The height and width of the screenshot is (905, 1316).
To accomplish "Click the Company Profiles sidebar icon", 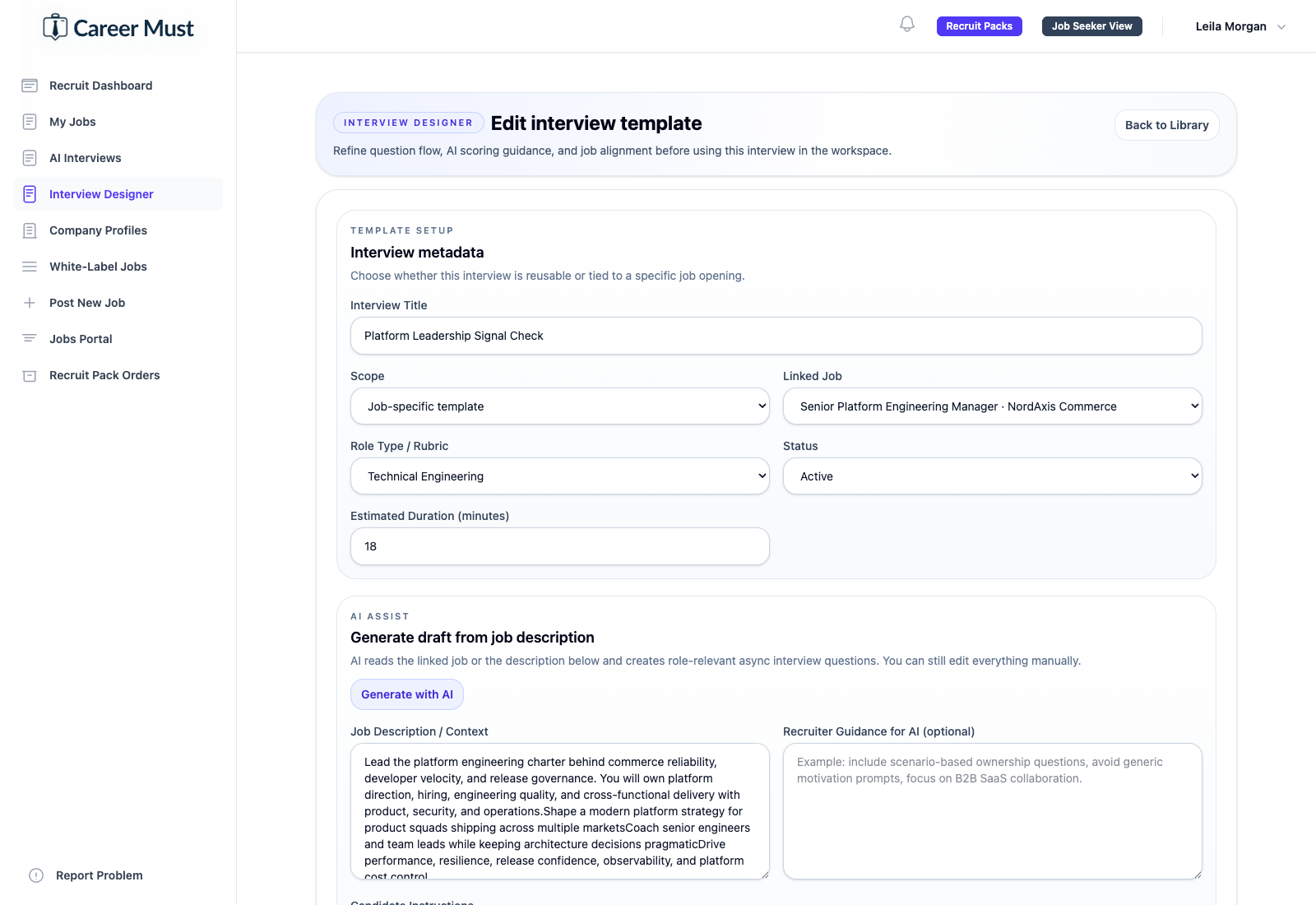I will pos(30,230).
